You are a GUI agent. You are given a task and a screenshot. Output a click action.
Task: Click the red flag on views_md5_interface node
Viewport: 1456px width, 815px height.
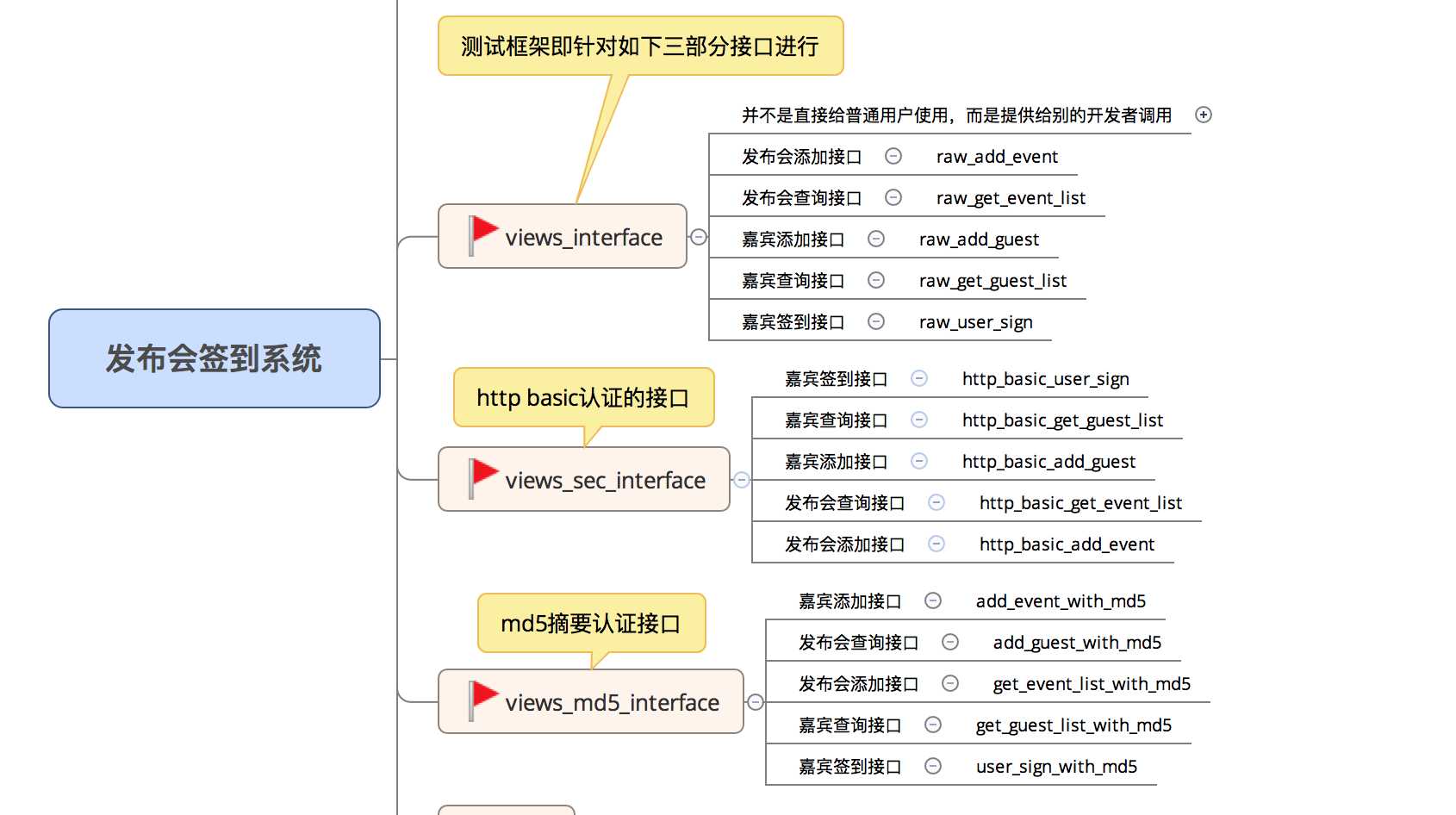click(x=483, y=700)
